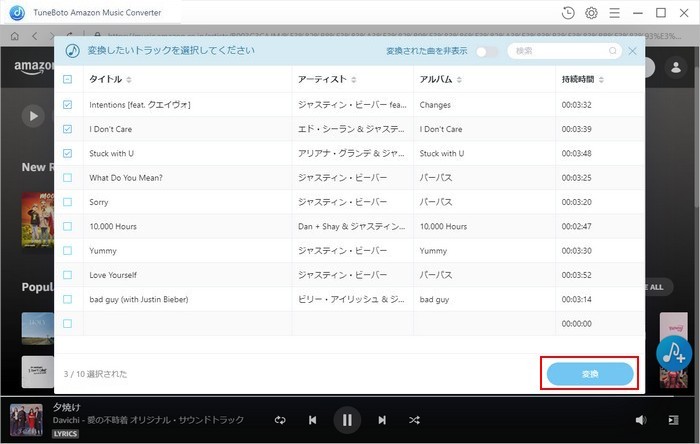Toggle the select-all checkbox in header
This screenshot has height=444, width=700.
tap(67, 79)
